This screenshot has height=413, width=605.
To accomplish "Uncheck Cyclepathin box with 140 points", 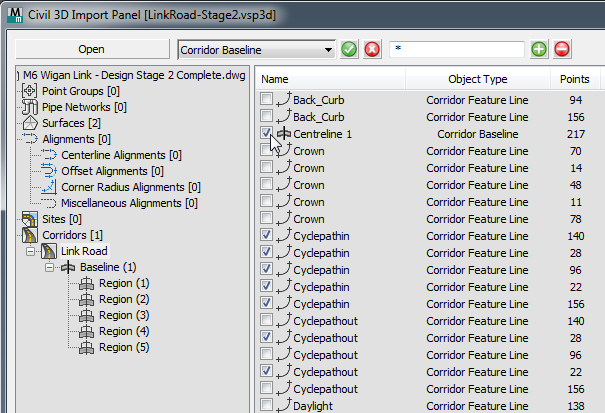I will tap(266, 235).
